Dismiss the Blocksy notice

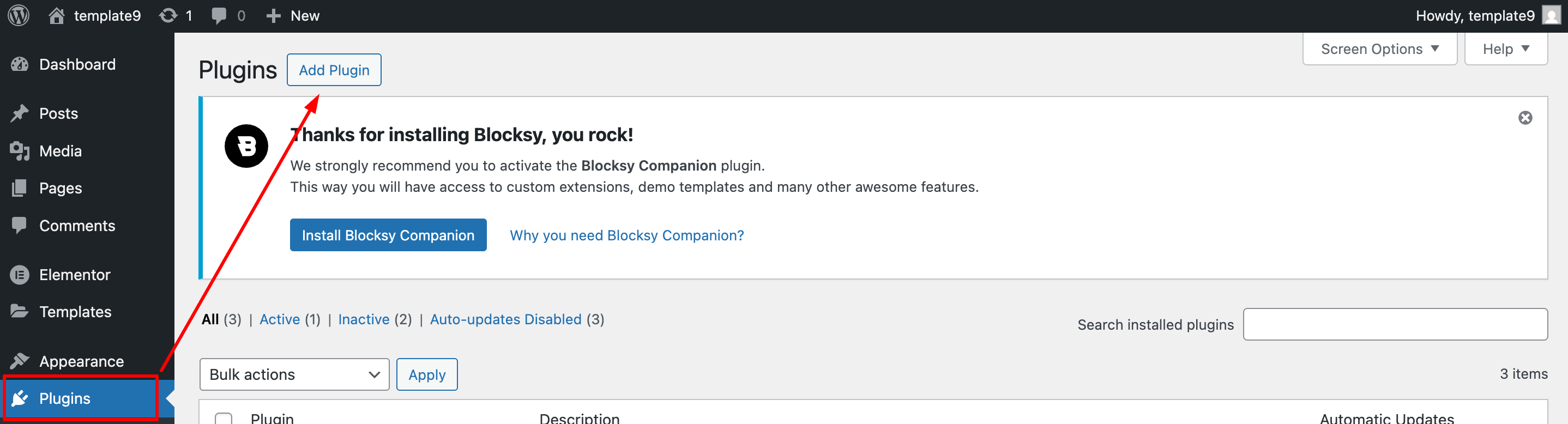coord(1525,118)
